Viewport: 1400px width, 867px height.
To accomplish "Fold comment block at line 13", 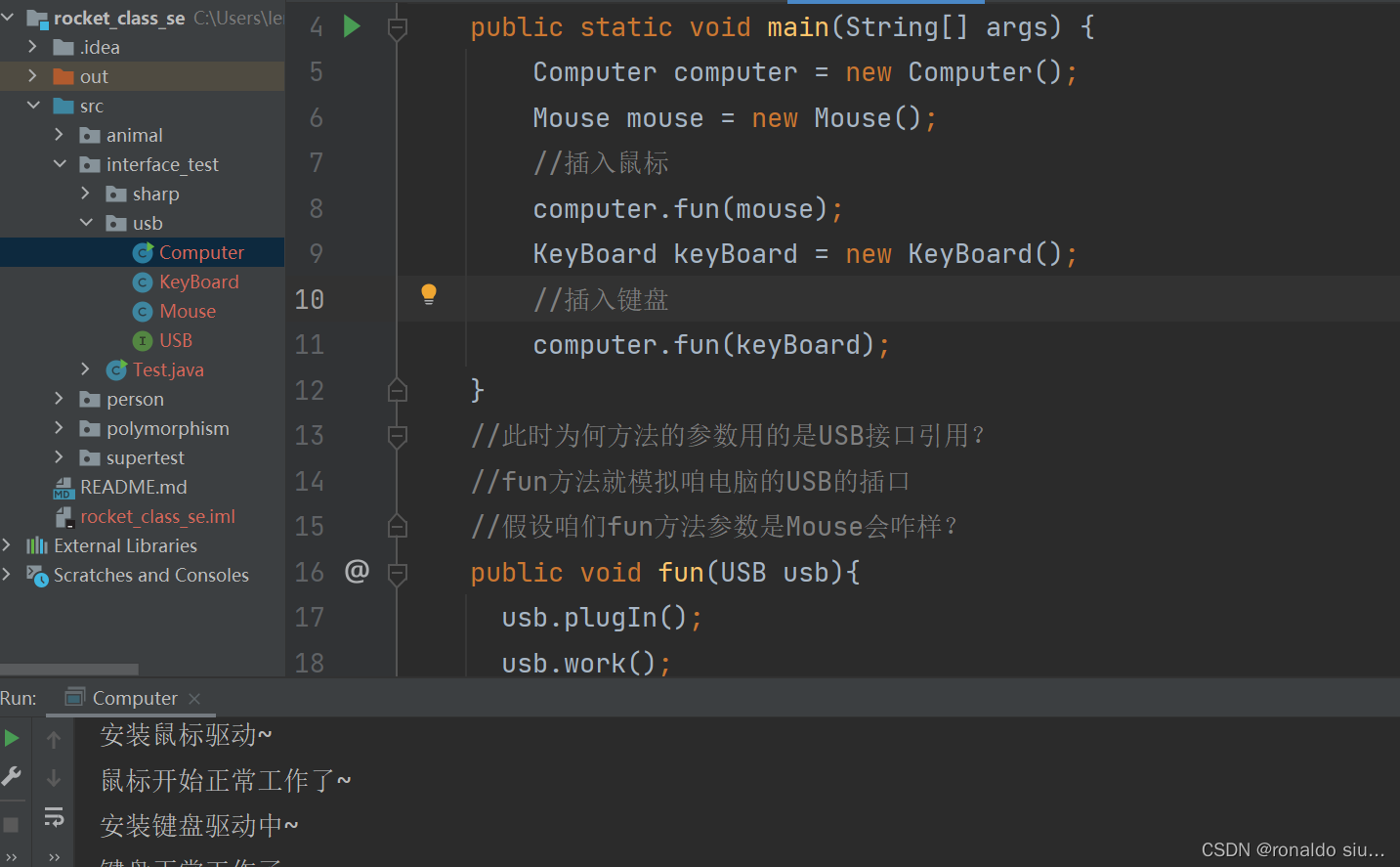I will coord(398,436).
